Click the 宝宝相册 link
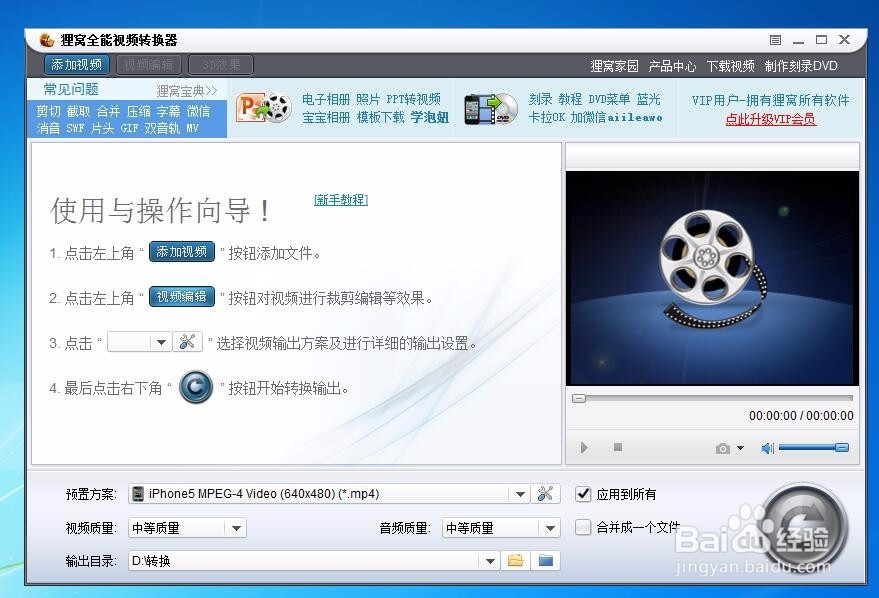 (326, 117)
